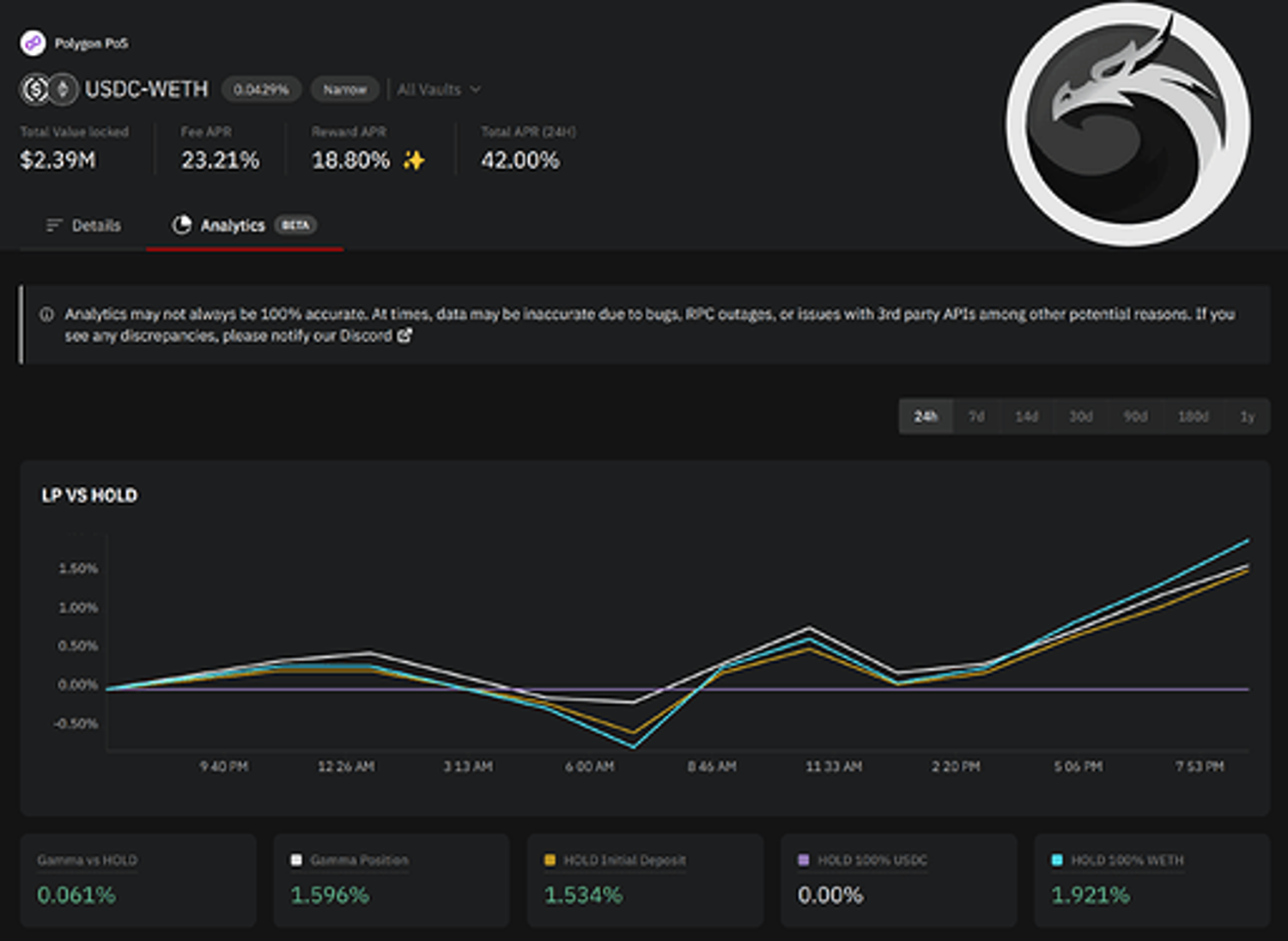Click the Polygon PoS network icon

[33, 43]
